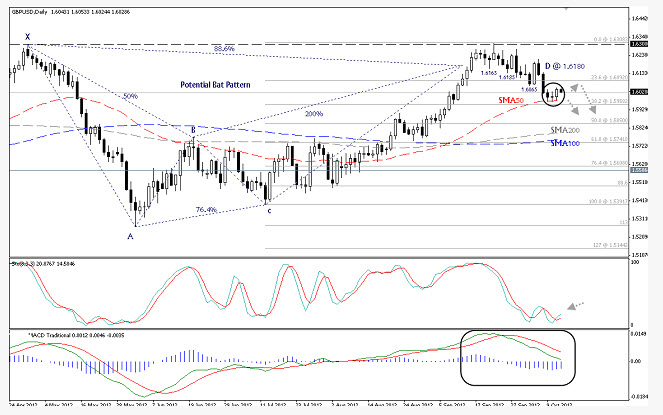This screenshot has width=663, height=415.
Task: Select the 'B' point label
Action: click(193, 129)
